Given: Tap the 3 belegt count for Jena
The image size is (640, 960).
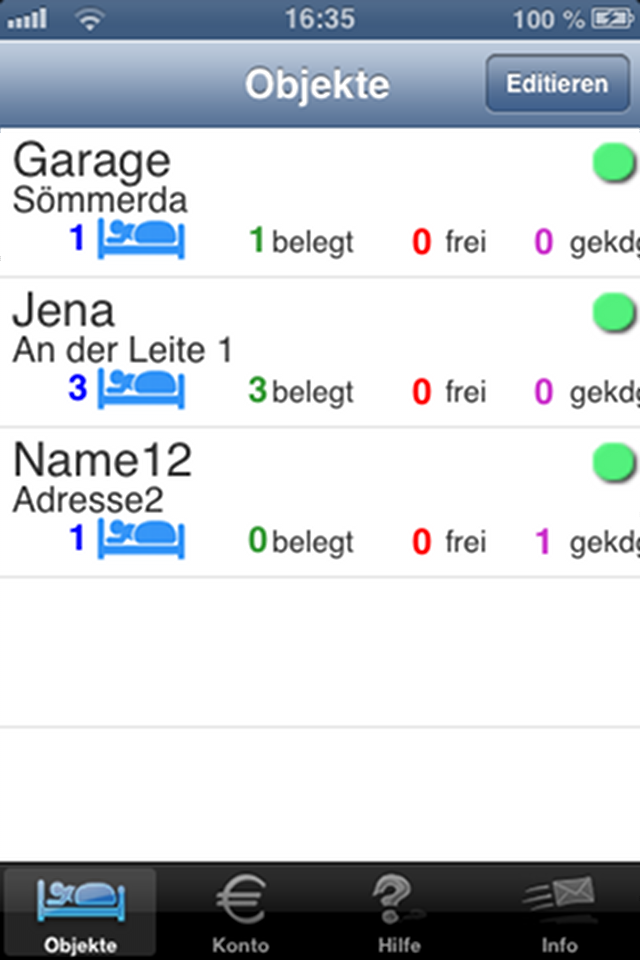Looking at the screenshot, I should (x=301, y=391).
